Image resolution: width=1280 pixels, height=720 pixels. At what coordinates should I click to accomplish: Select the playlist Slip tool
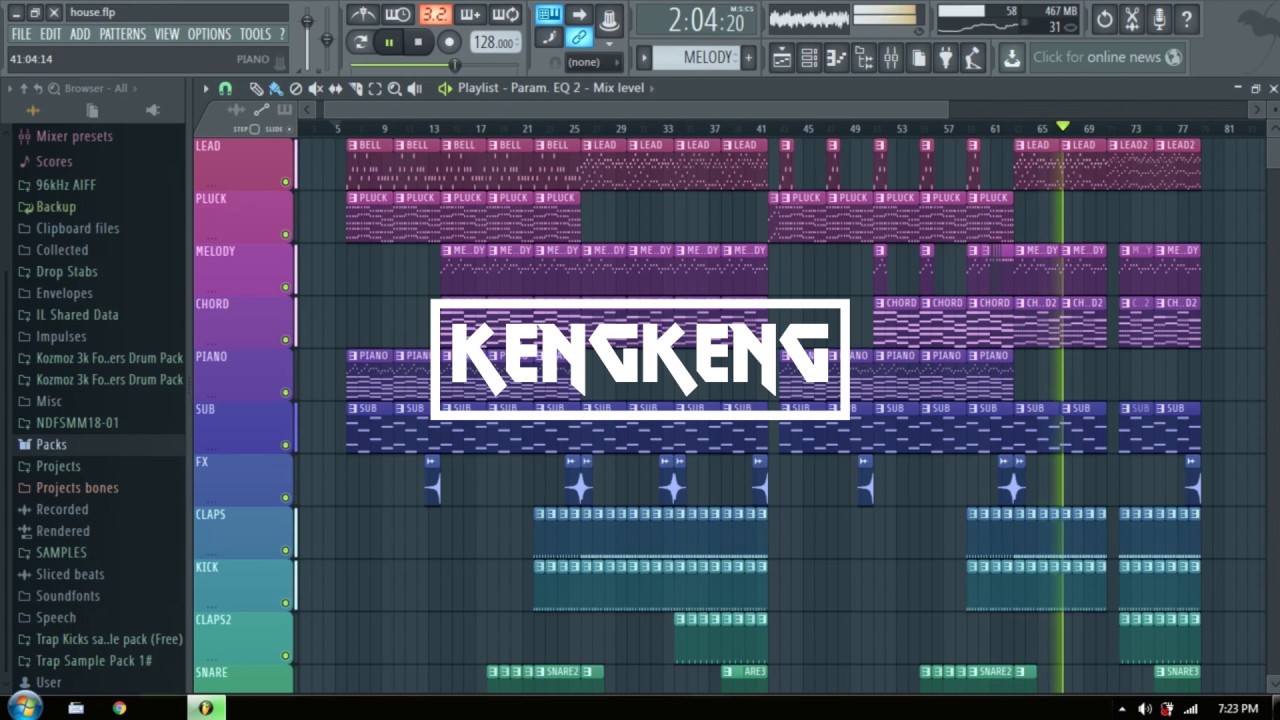pyautogui.click(x=335, y=89)
